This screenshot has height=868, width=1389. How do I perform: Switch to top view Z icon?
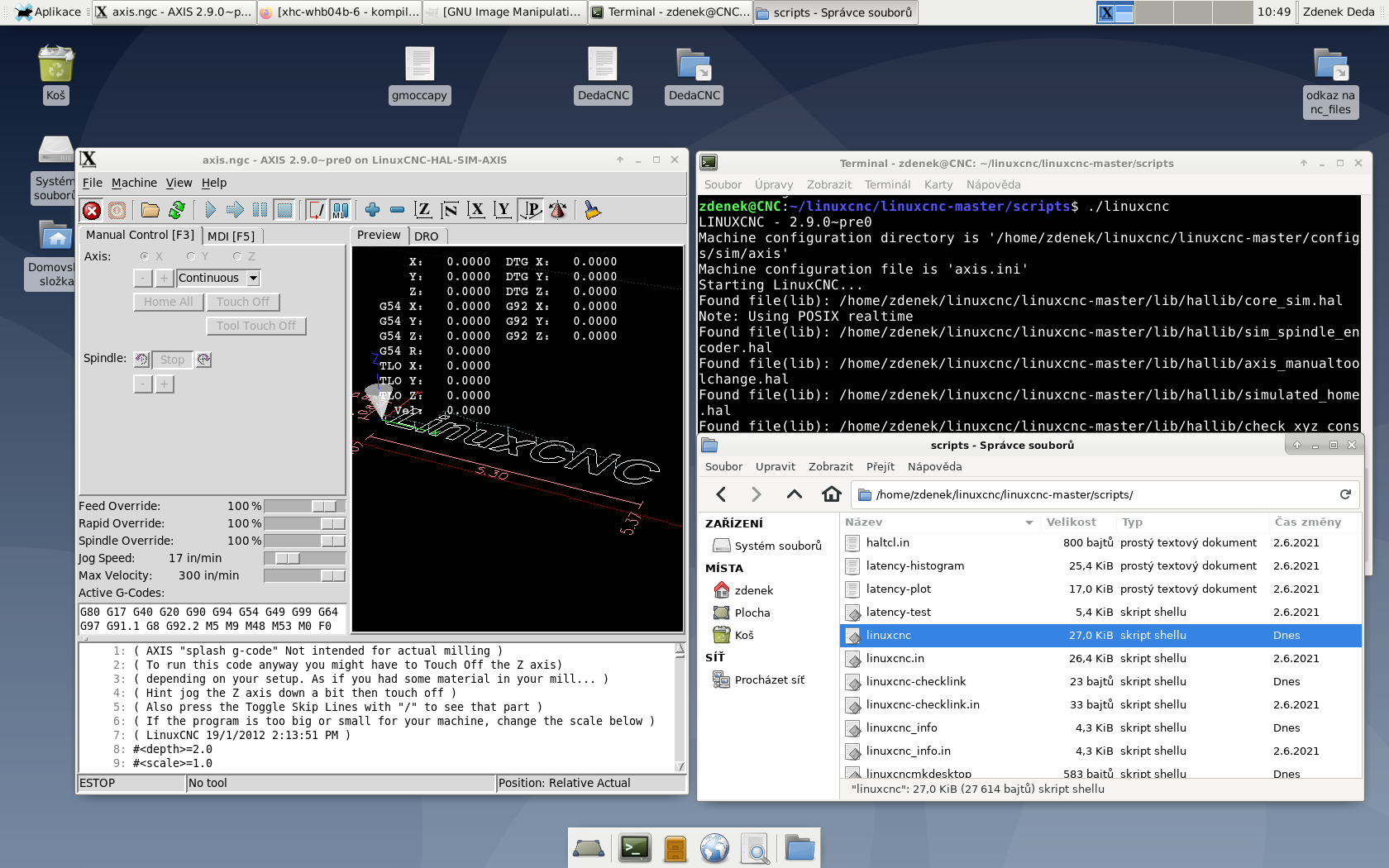click(x=423, y=211)
